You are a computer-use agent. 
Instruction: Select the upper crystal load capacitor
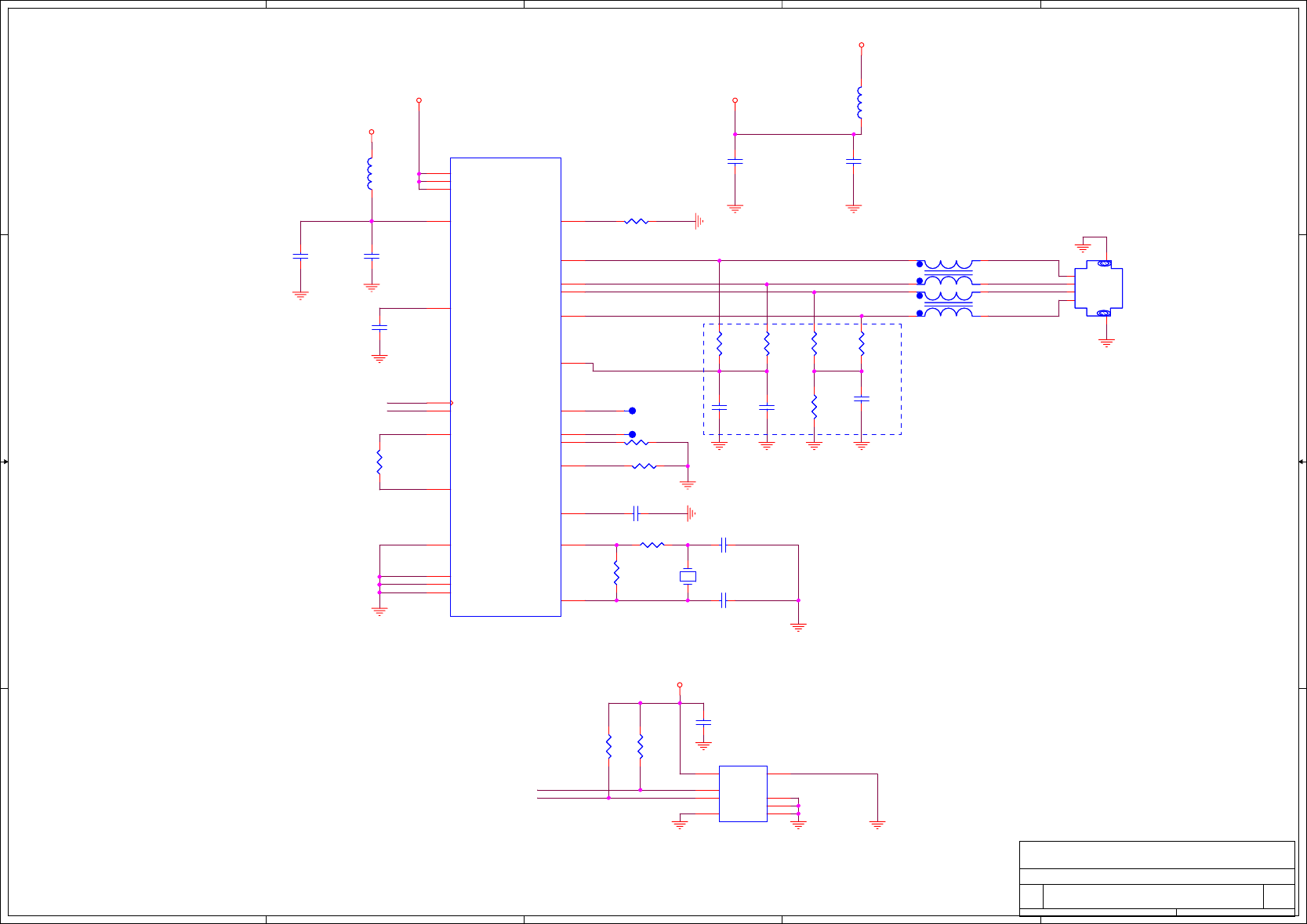point(724,545)
